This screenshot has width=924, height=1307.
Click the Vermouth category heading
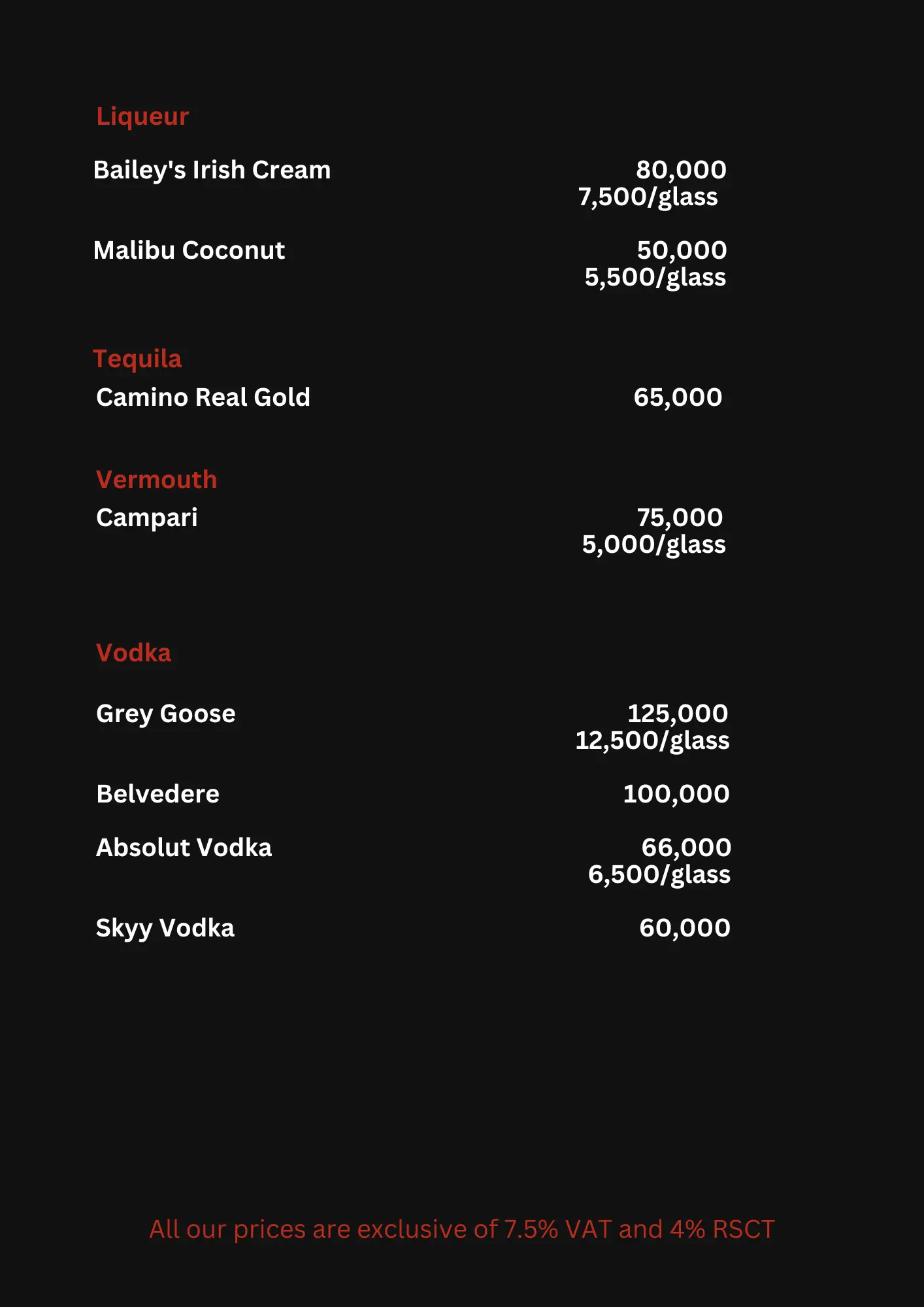pyautogui.click(x=156, y=480)
